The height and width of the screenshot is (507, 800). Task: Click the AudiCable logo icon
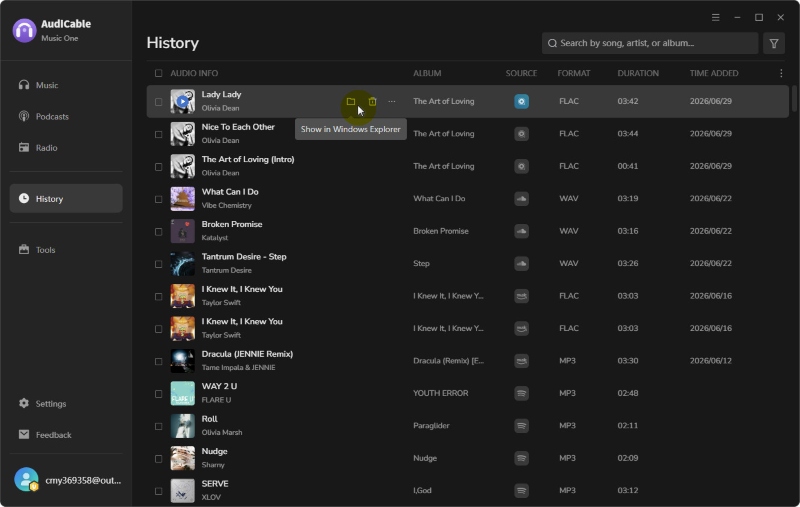[x=24, y=31]
